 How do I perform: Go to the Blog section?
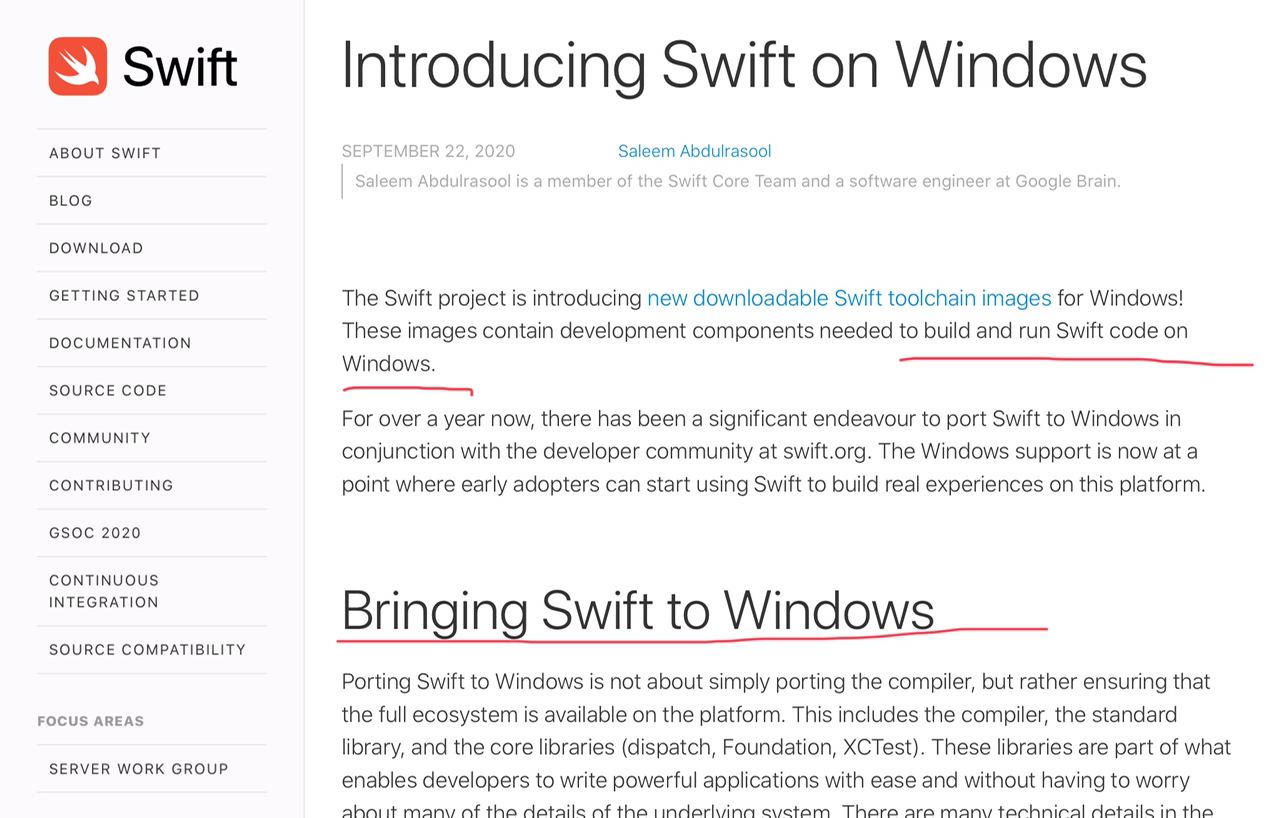(71, 200)
